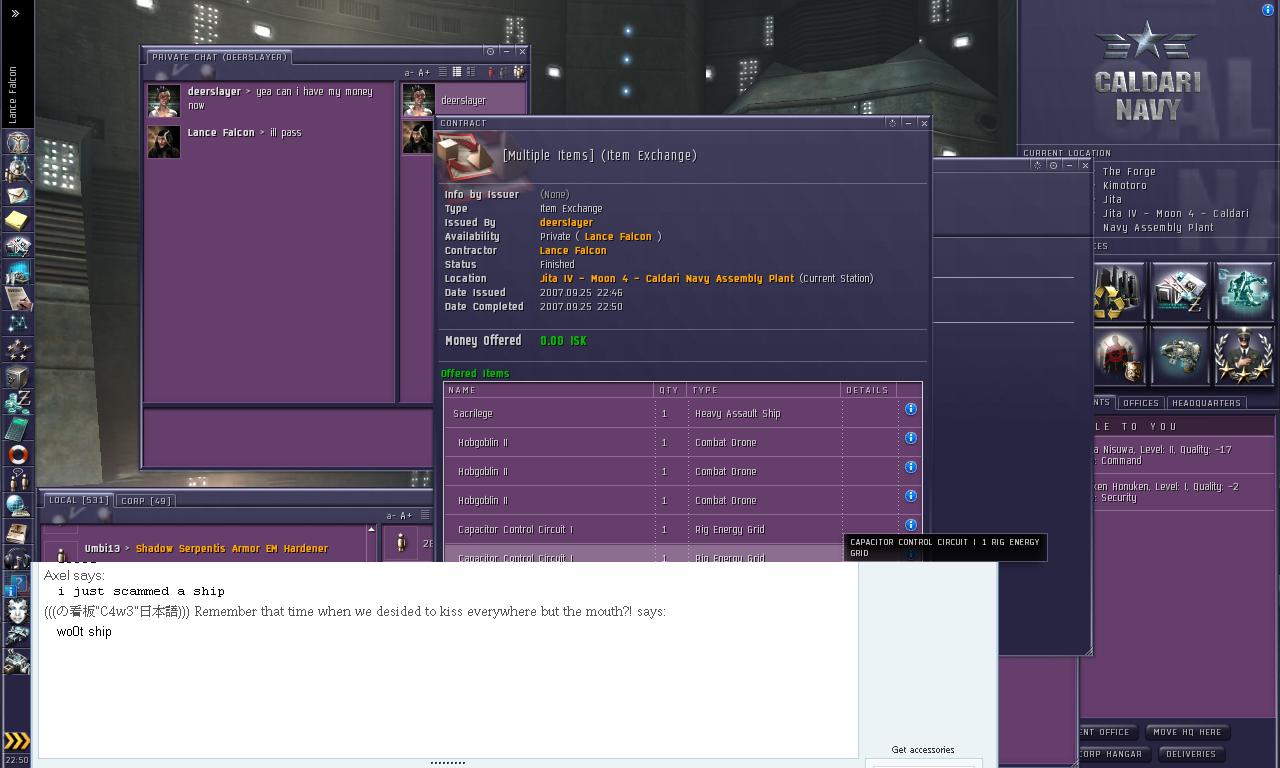Sort contract items by Qty column
Viewport: 1280px width, 768px height.
(669, 390)
